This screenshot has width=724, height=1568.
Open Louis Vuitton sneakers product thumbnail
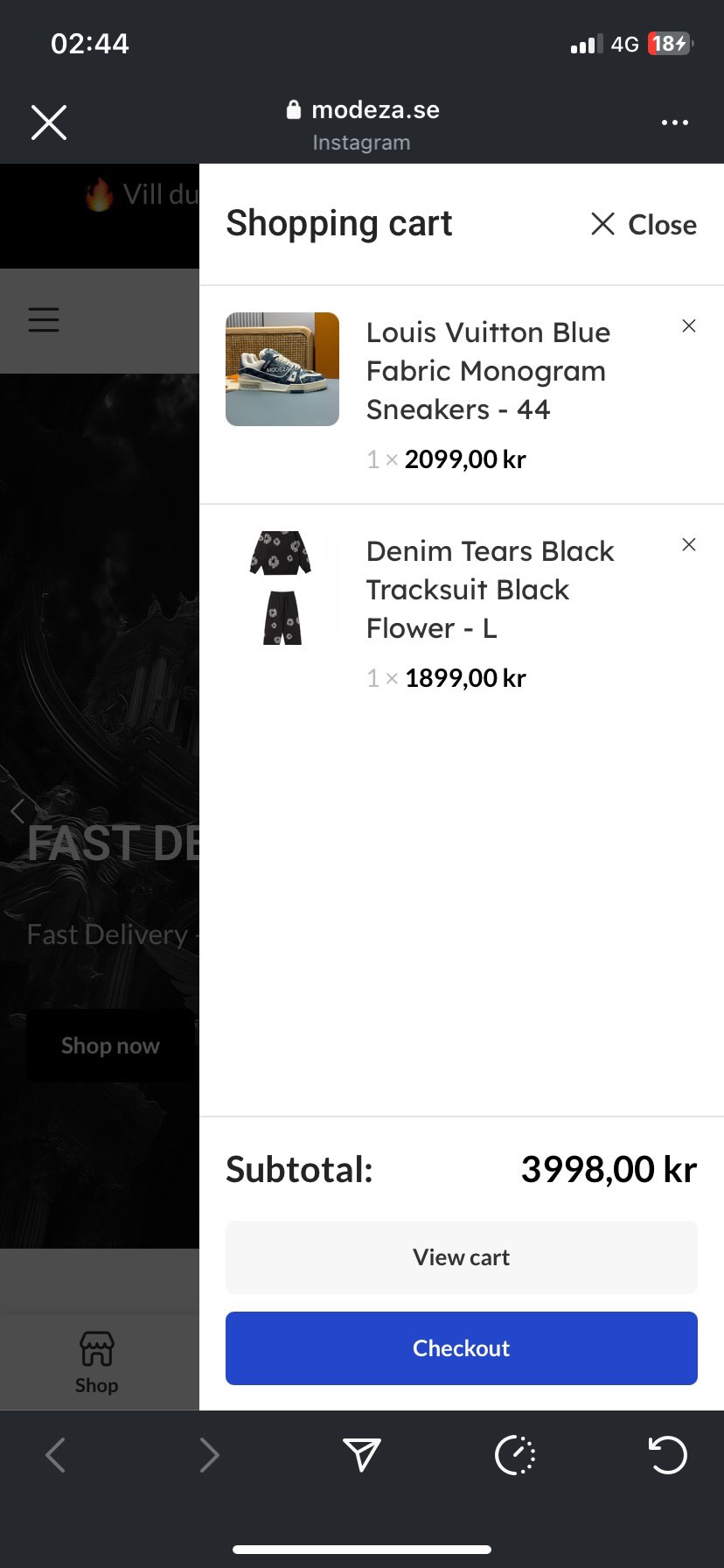[282, 369]
